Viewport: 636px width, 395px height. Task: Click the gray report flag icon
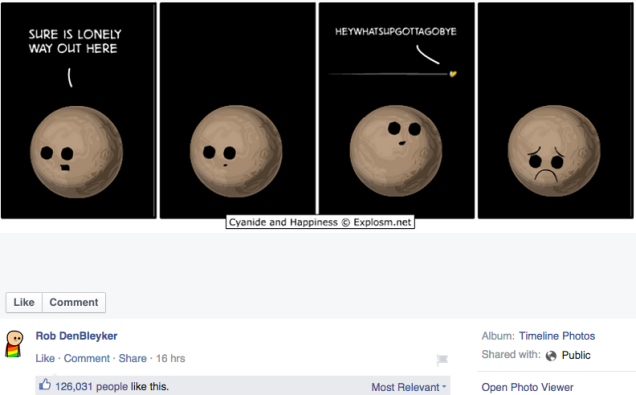442,359
